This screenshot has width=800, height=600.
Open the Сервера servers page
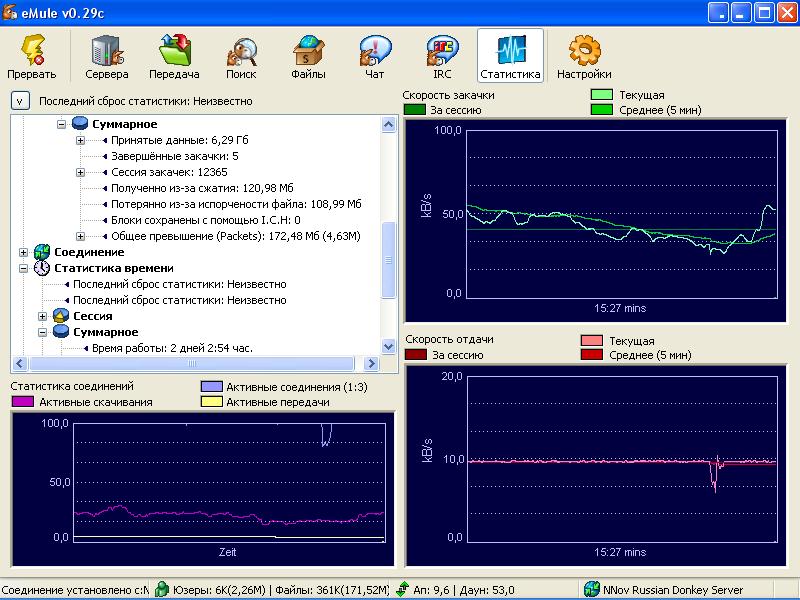107,56
